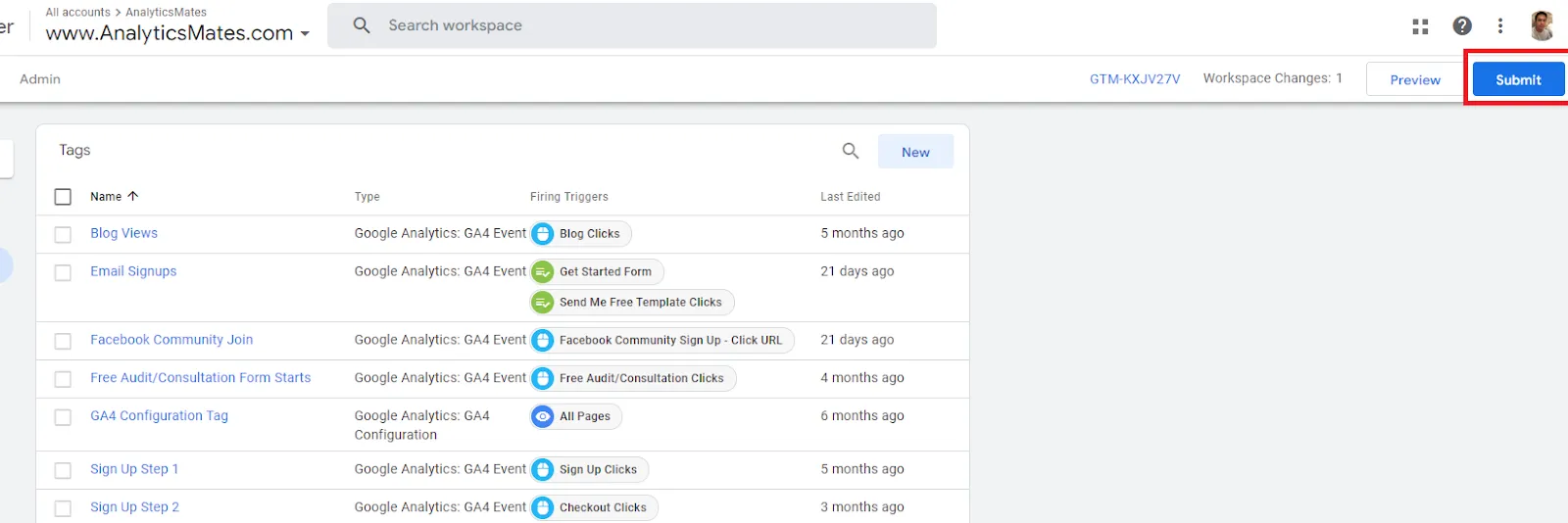Open the Email Signups tag
Screen dimensions: 1568x523
click(133, 271)
